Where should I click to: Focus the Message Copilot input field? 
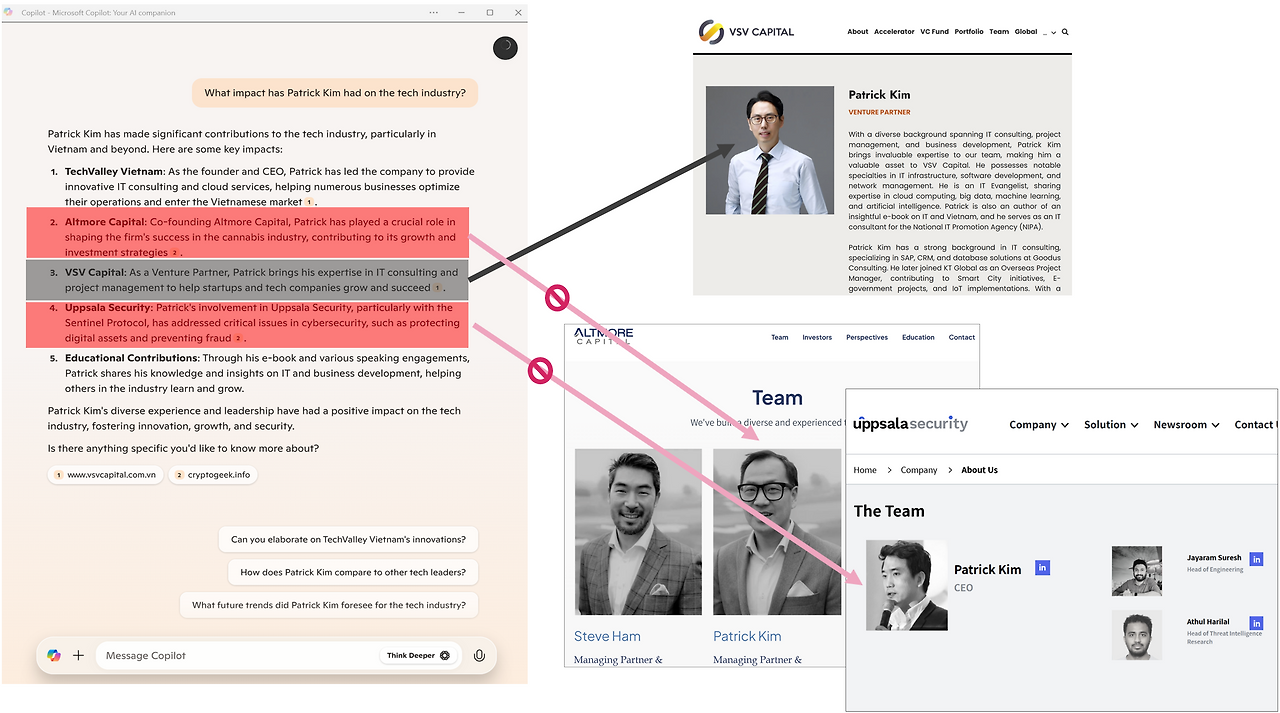pyautogui.click(x=235, y=655)
